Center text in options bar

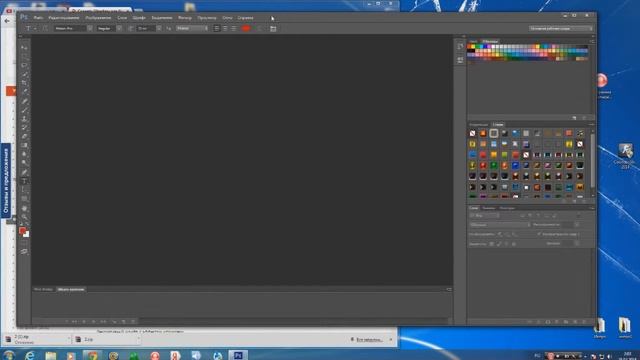(x=225, y=29)
